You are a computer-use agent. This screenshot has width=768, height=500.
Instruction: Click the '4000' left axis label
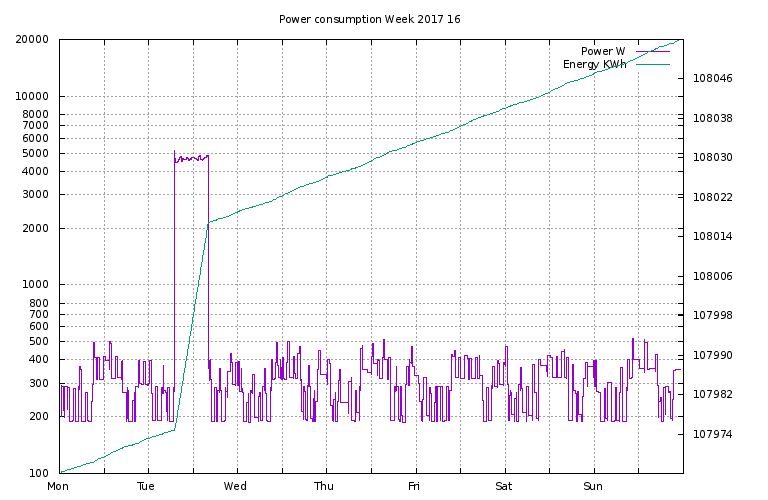coord(35,171)
